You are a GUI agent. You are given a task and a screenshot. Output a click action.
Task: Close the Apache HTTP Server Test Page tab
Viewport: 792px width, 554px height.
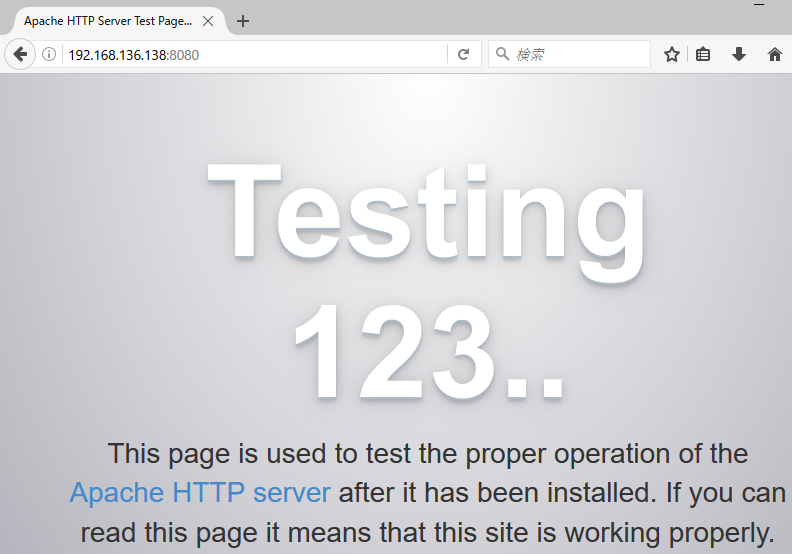tap(208, 21)
